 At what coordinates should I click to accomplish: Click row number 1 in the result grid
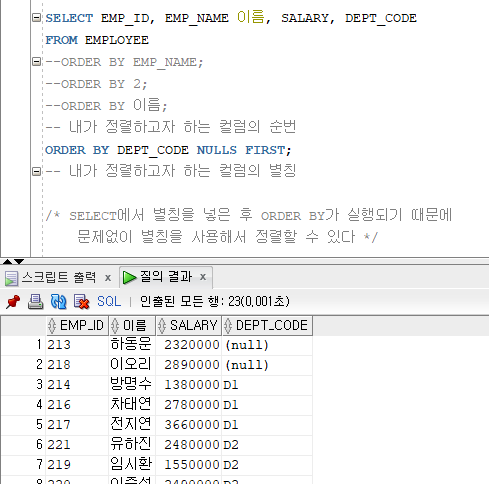point(24,345)
